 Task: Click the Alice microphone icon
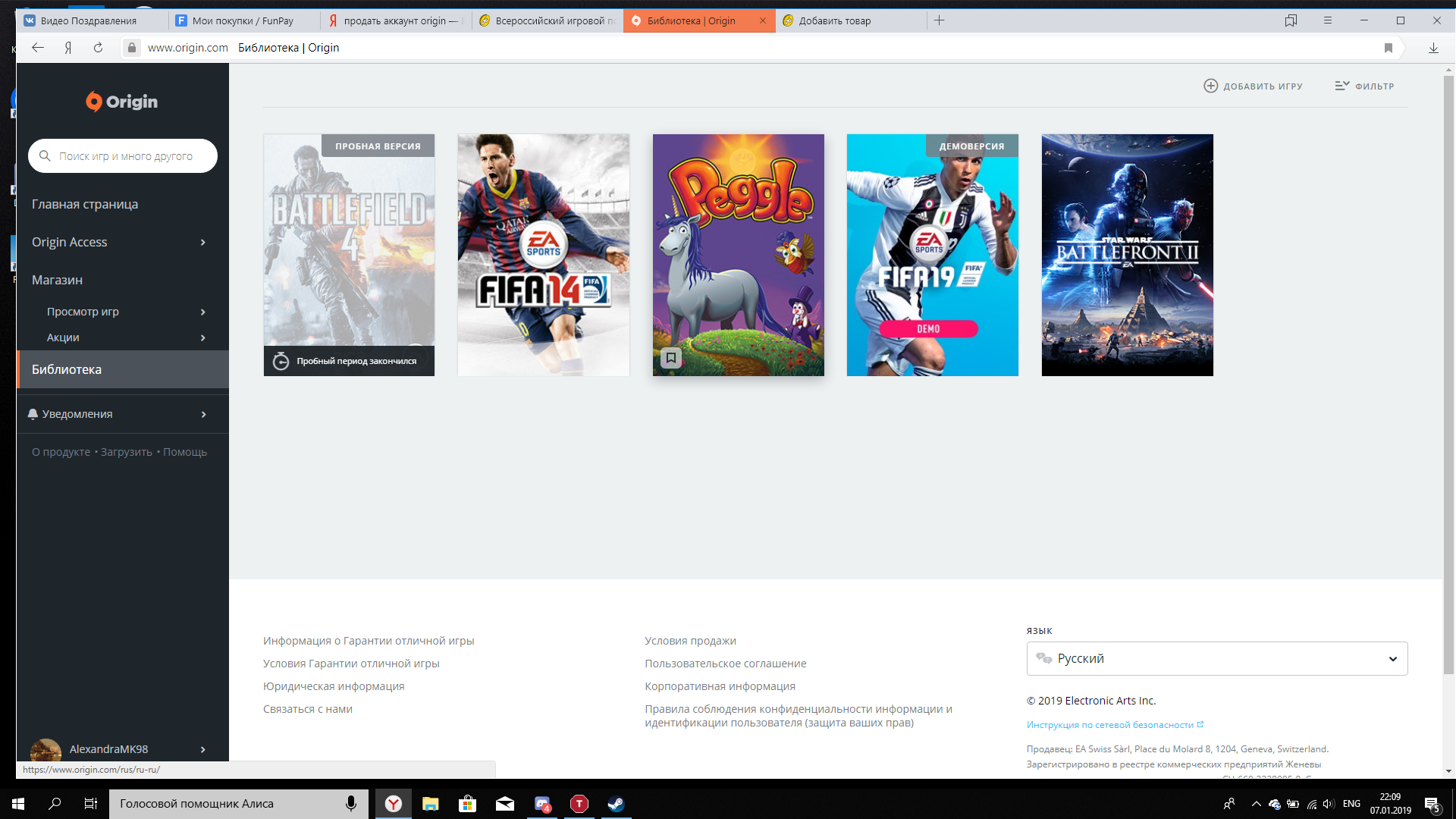[351, 804]
